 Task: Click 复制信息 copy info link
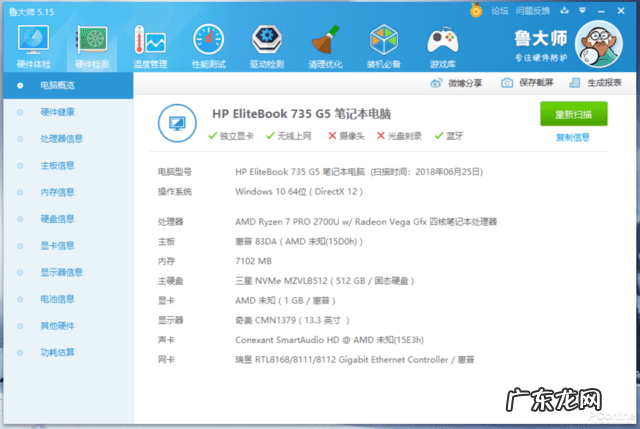click(573, 137)
